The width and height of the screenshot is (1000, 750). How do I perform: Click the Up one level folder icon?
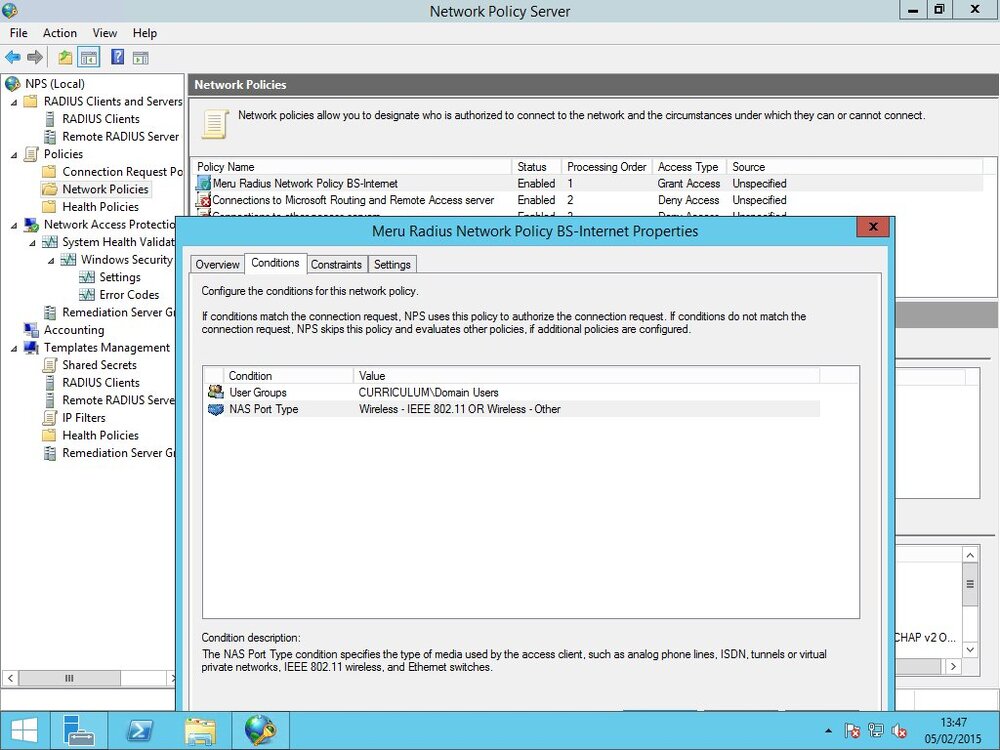65,57
